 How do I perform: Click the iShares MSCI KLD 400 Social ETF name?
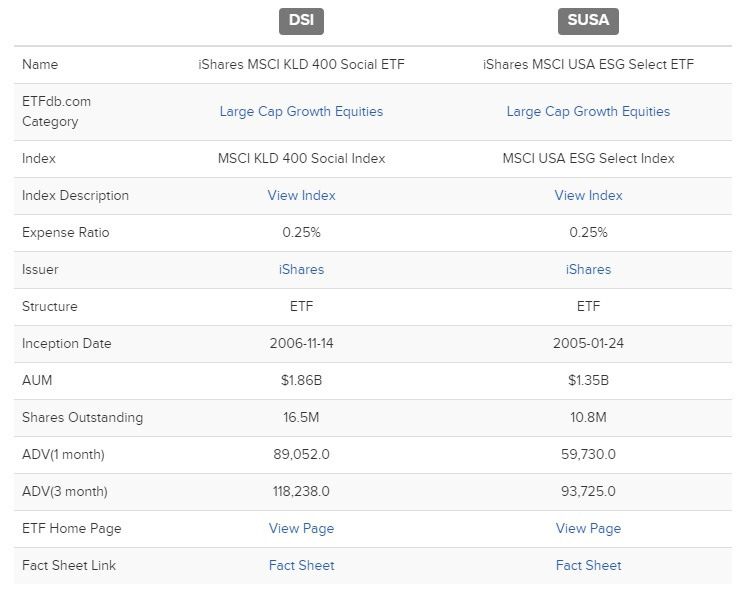(301, 64)
